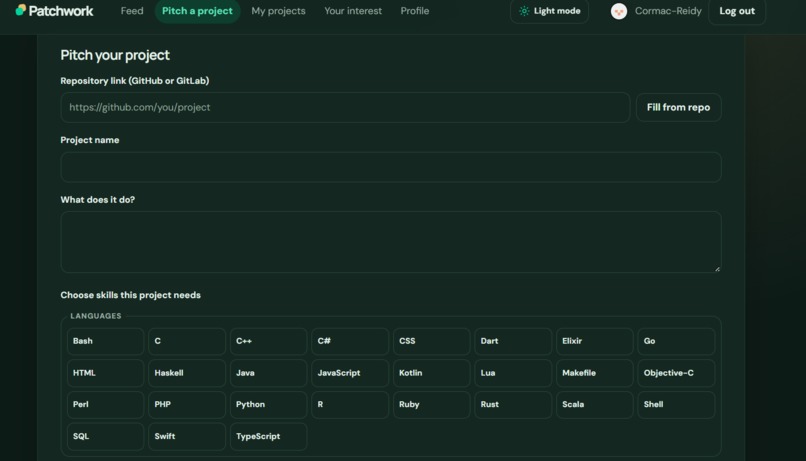This screenshot has width=806, height=461.
Task: Select the Kotlin skill chip
Action: (432, 373)
